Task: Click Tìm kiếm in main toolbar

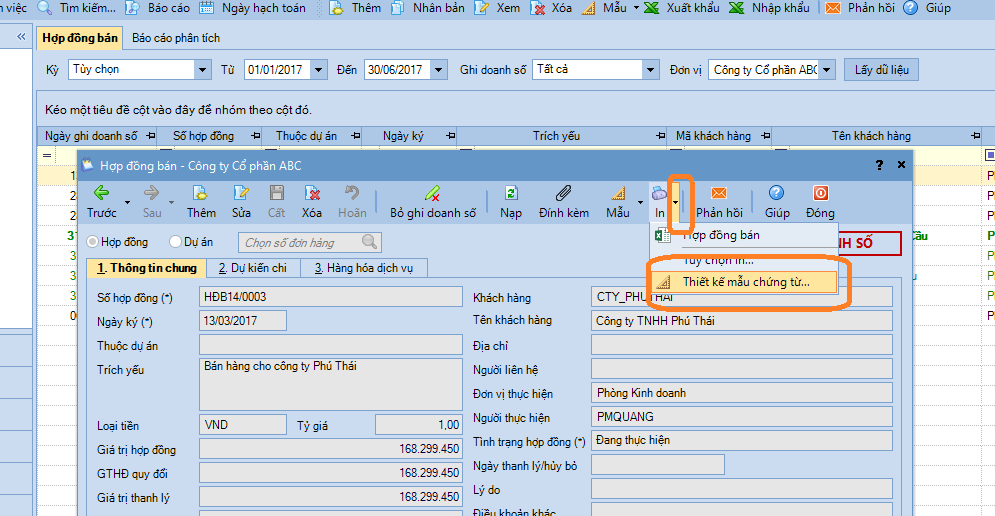Action: point(77,8)
